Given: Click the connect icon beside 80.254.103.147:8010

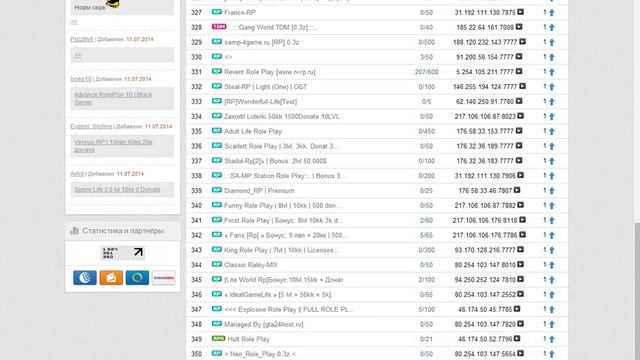Looking at the screenshot, I should tap(520, 264).
